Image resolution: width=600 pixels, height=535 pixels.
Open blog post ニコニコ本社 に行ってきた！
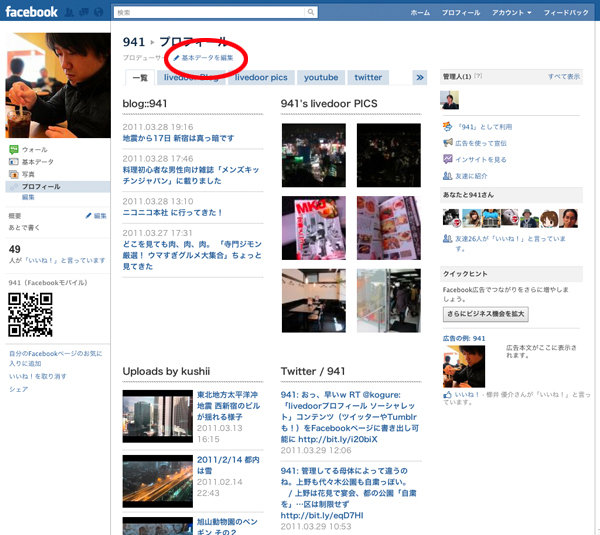[x=172, y=212]
